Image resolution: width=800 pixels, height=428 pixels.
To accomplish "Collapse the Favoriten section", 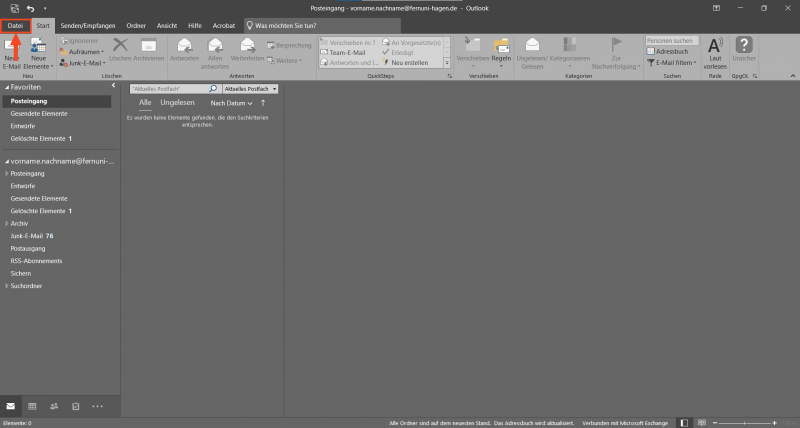I will pos(7,87).
